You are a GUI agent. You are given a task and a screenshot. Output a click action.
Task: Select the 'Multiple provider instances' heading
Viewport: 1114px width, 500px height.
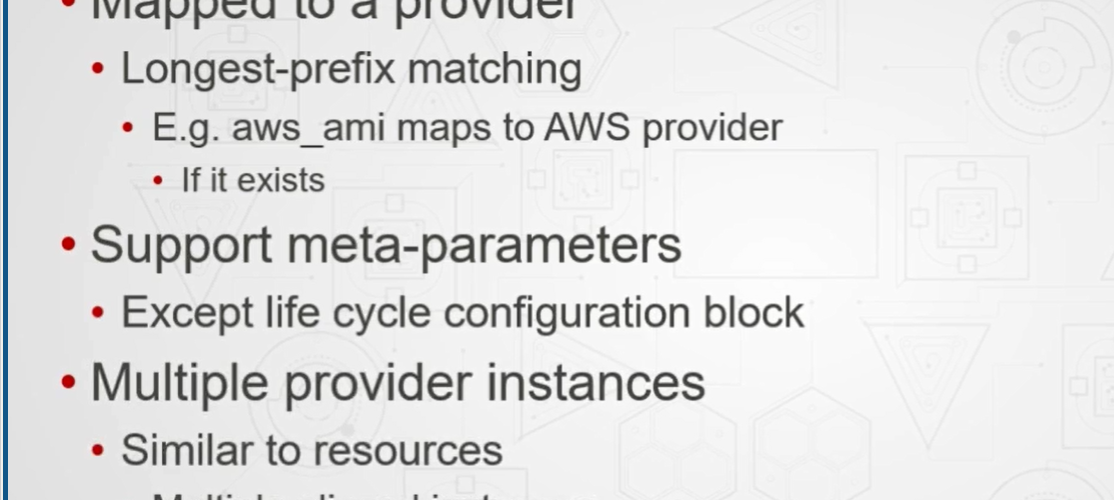coord(398,382)
